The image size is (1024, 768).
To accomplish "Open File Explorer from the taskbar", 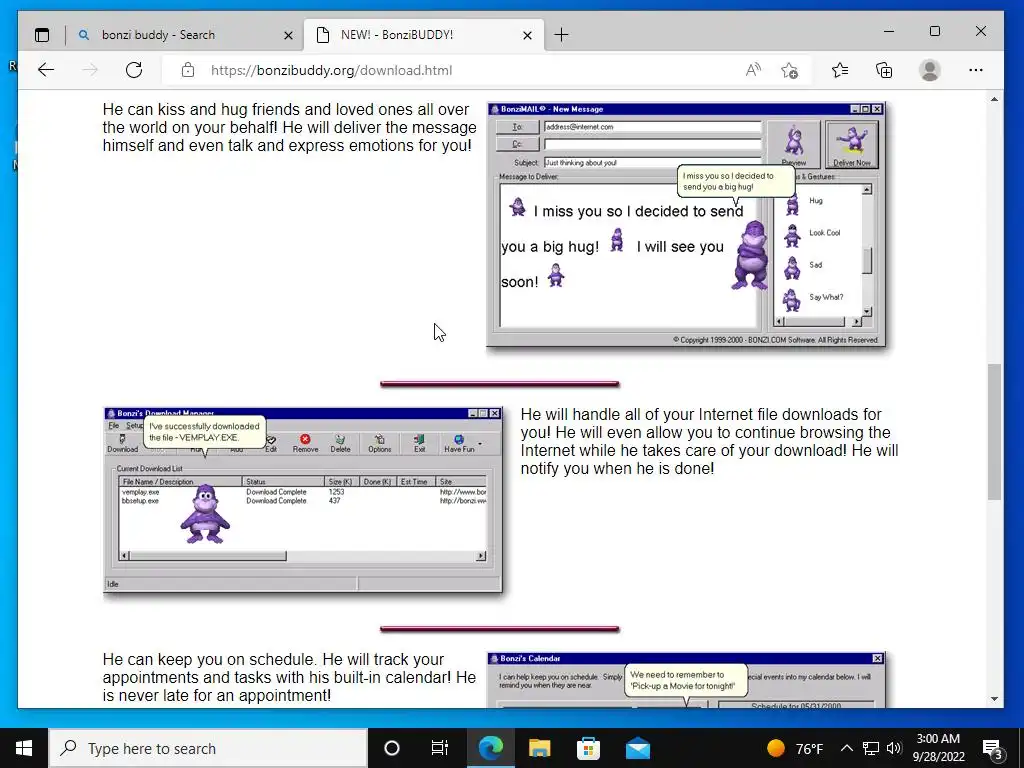I will tap(539, 748).
